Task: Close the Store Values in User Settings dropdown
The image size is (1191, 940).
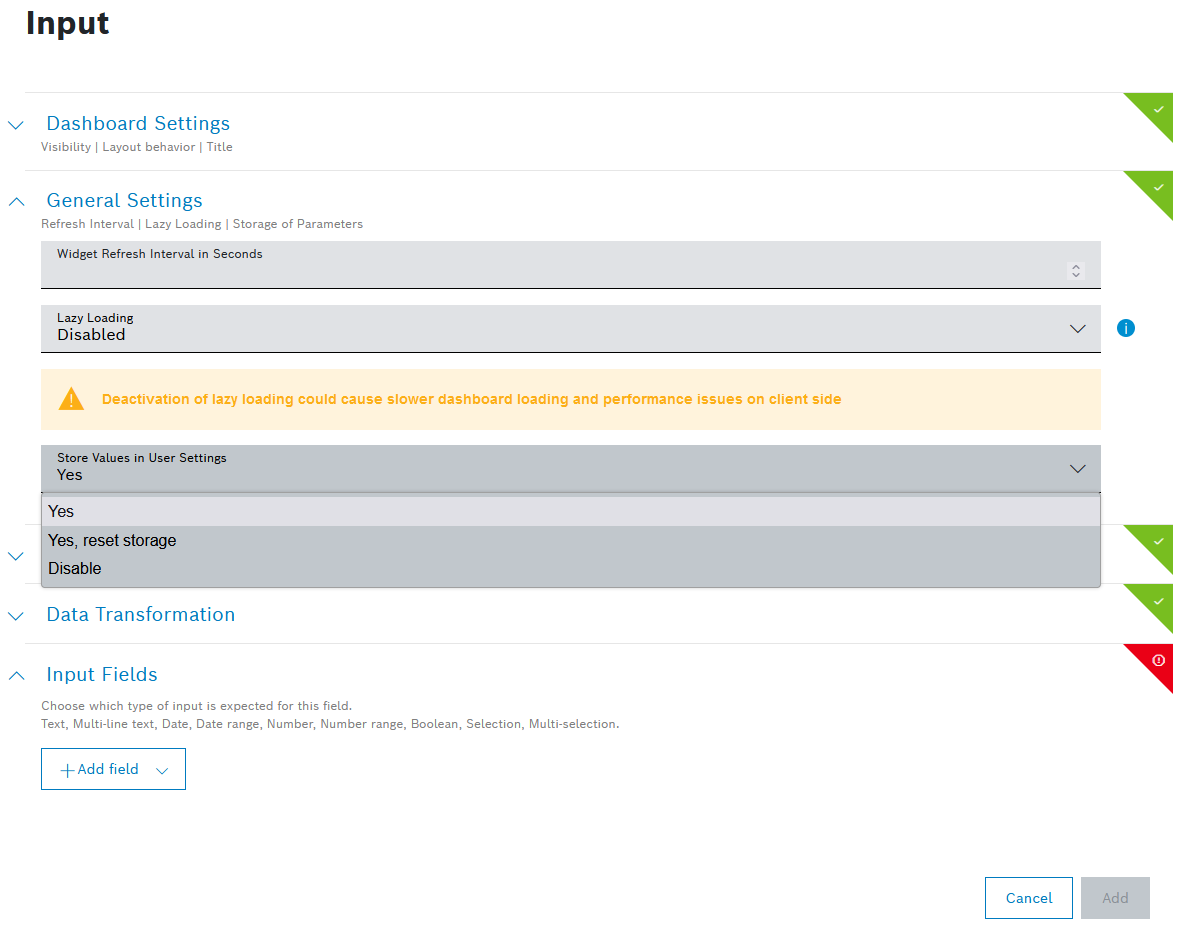Action: pyautogui.click(x=1077, y=468)
